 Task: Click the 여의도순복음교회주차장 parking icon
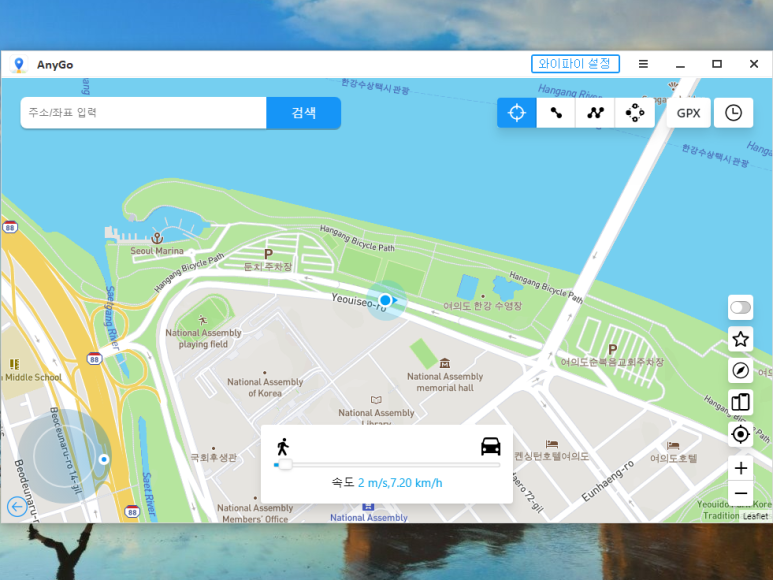612,350
